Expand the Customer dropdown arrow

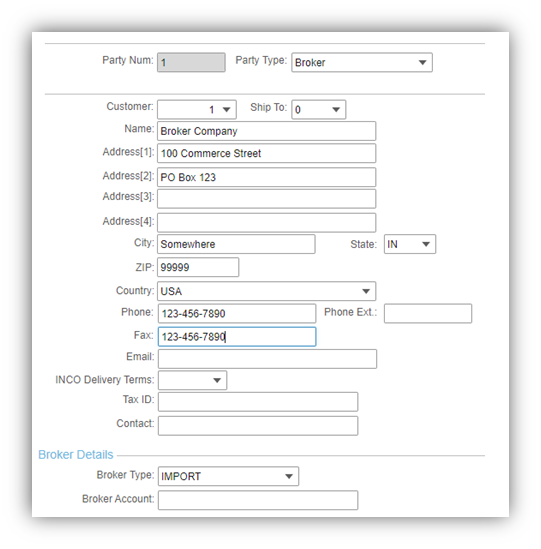tap(227, 110)
